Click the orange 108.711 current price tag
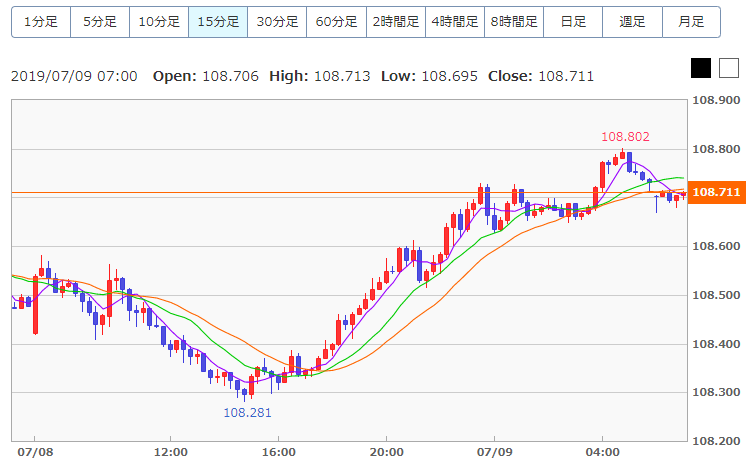Image resolution: width=752 pixels, height=465 pixels. [717, 192]
